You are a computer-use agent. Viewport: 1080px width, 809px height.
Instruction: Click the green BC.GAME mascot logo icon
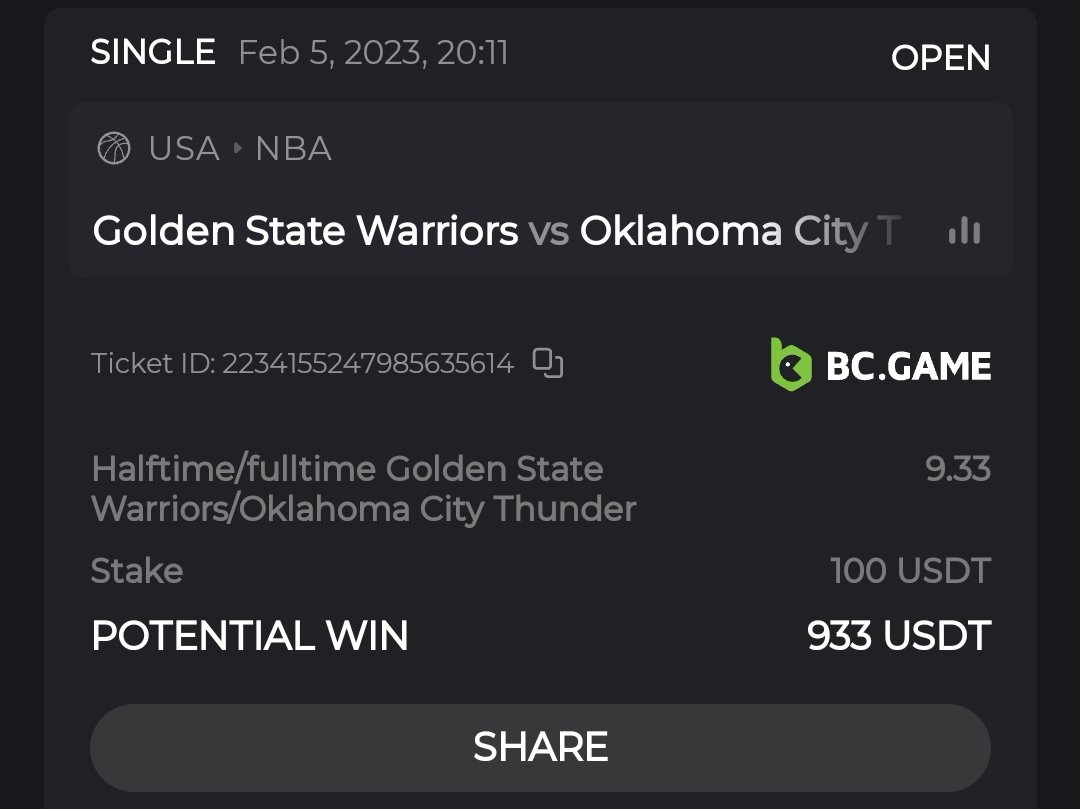(790, 364)
